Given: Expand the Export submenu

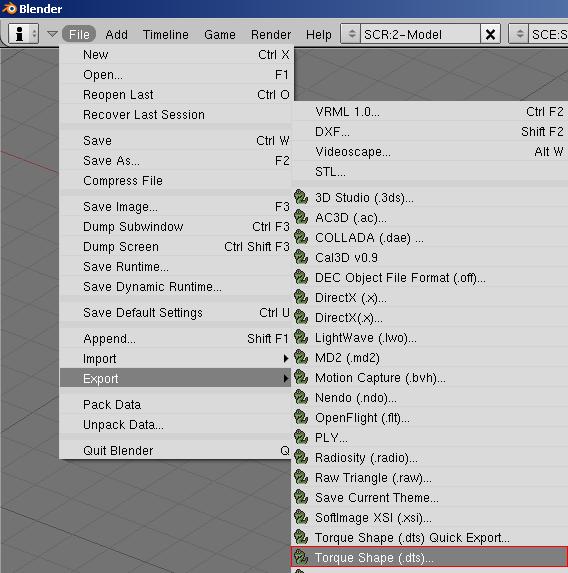Looking at the screenshot, I should point(175,378).
